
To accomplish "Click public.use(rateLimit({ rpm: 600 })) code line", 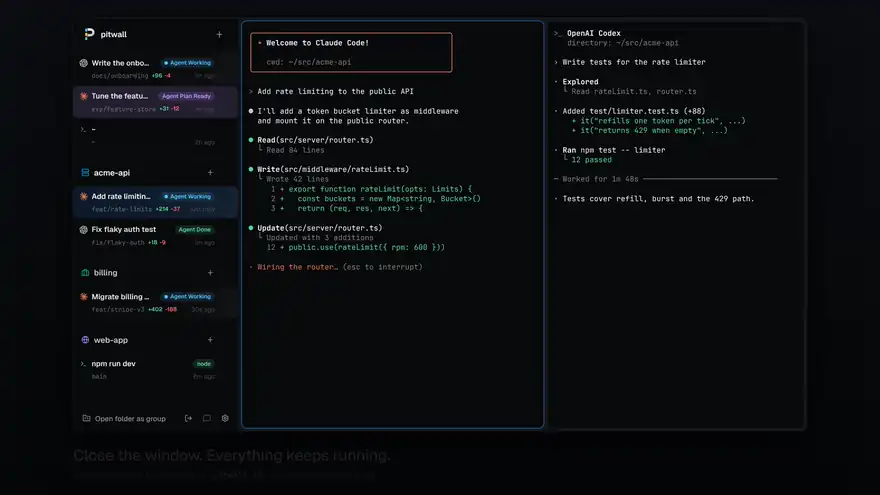I will click(x=366, y=247).
